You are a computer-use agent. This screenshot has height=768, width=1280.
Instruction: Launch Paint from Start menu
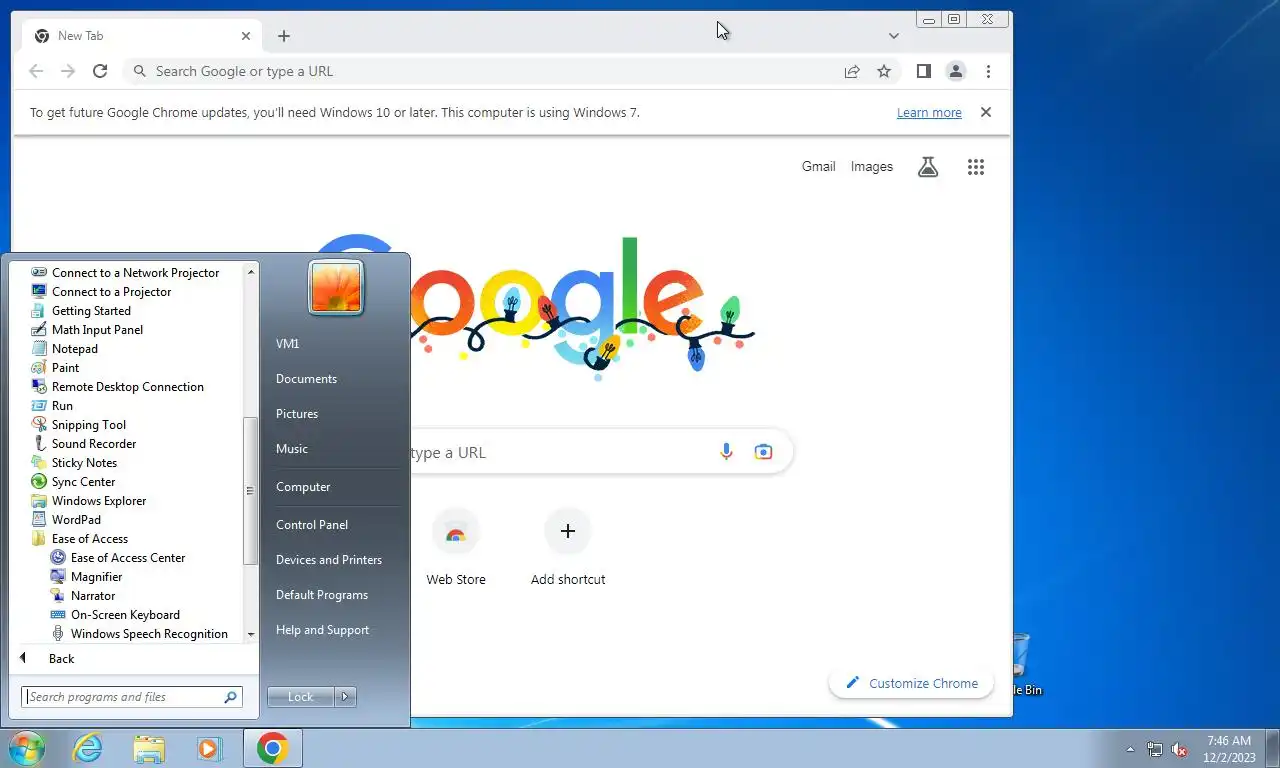pos(65,368)
